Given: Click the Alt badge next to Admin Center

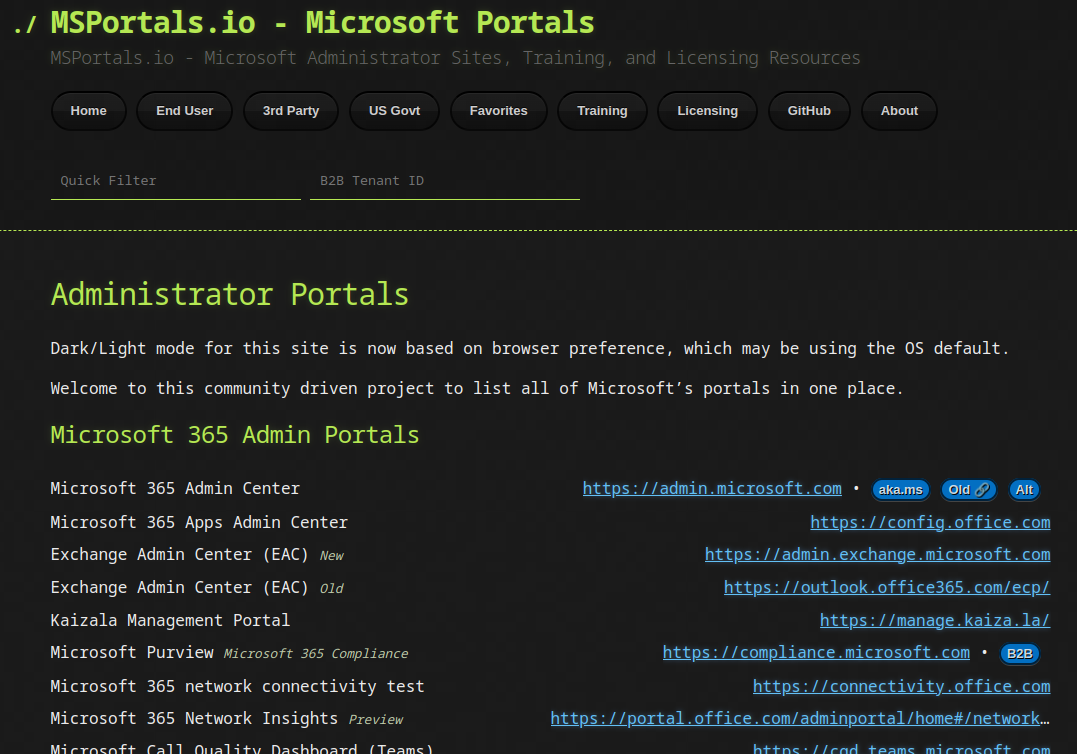Looking at the screenshot, I should tap(1024, 490).
